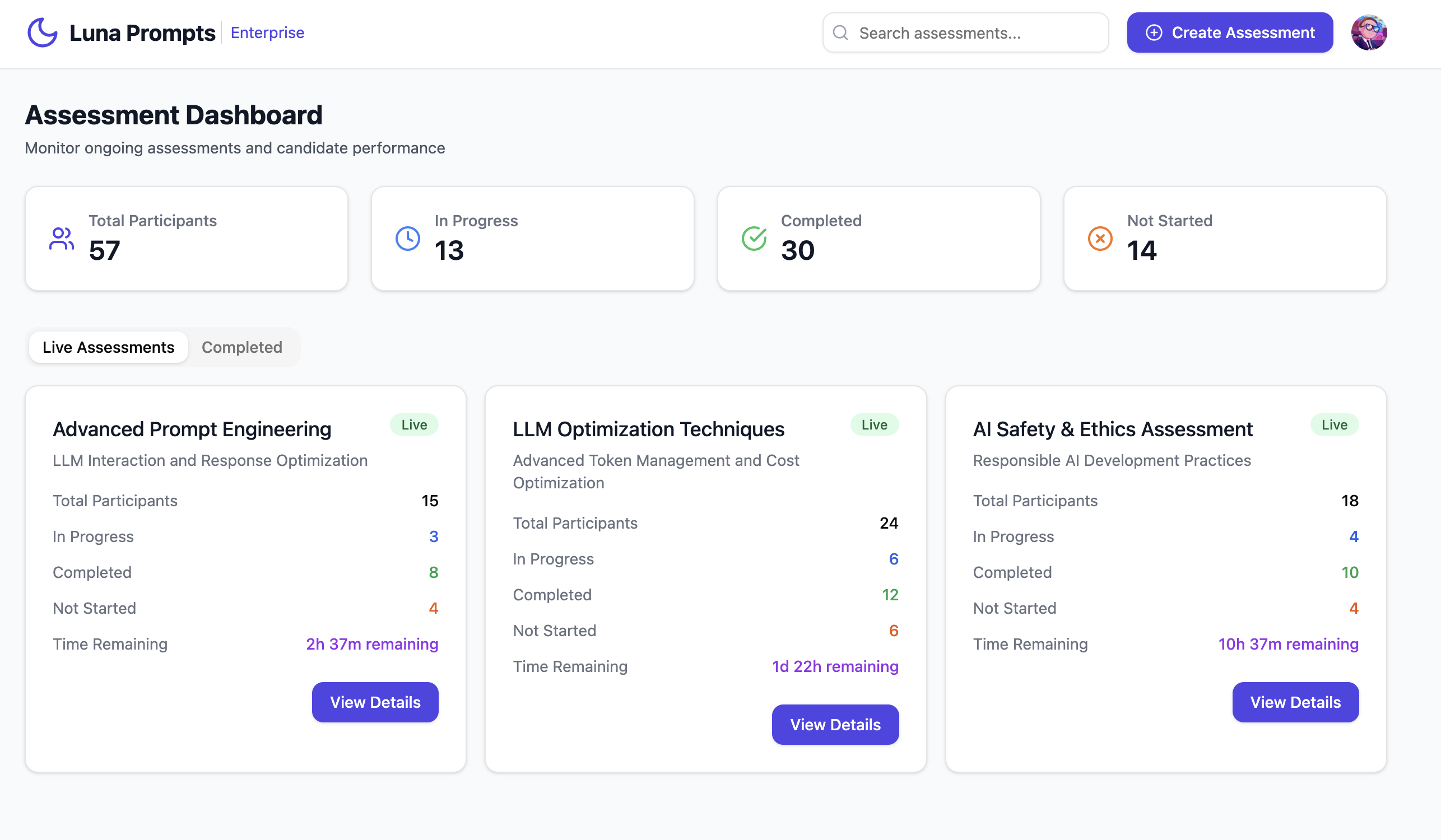The height and width of the screenshot is (840, 1441).
Task: Click the search magnifier icon
Action: point(840,32)
